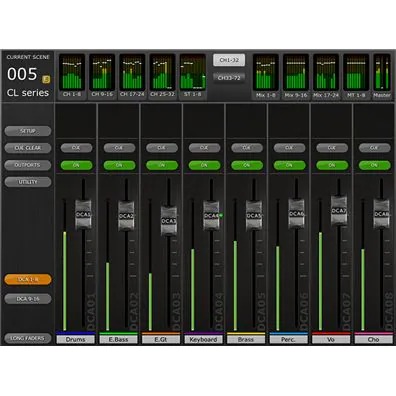
Task: Select the Mix 17-24 meter block
Action: coord(326,76)
